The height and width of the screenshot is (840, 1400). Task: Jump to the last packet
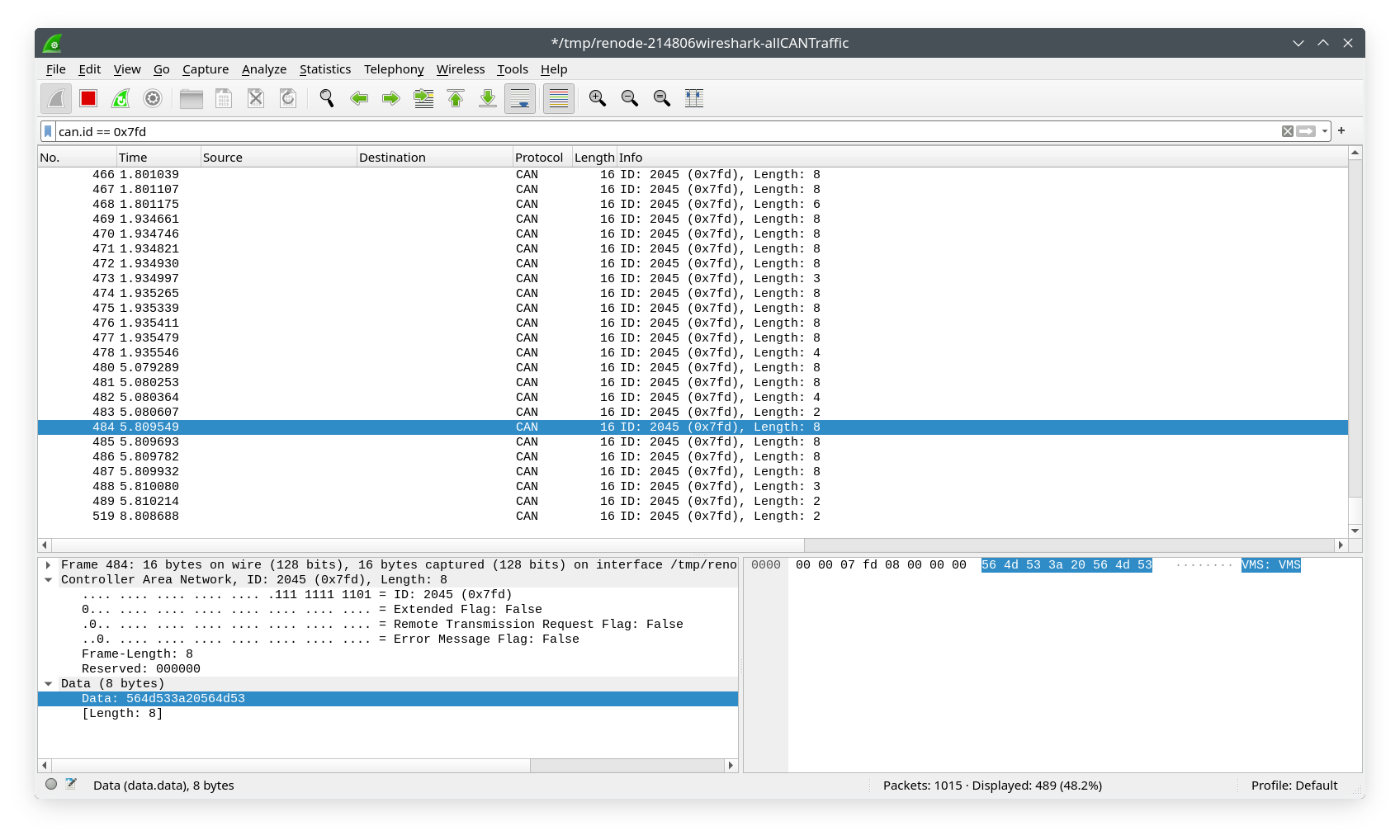488,99
